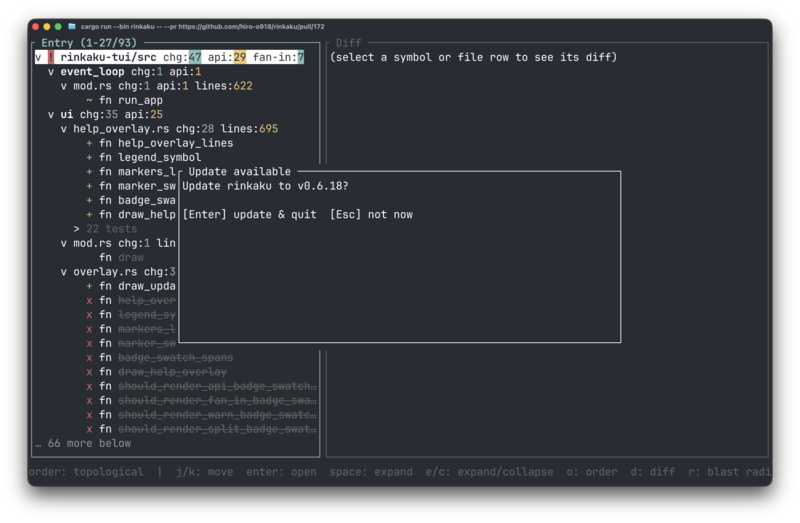Screen dimensions: 800x523
Task: Click the green zoom window button
Action: coord(58,27)
